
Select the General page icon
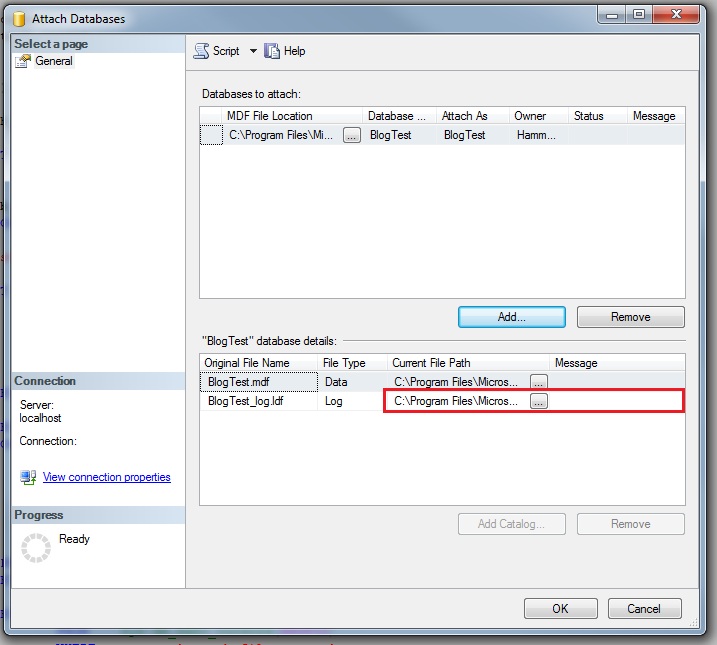click(x=23, y=61)
